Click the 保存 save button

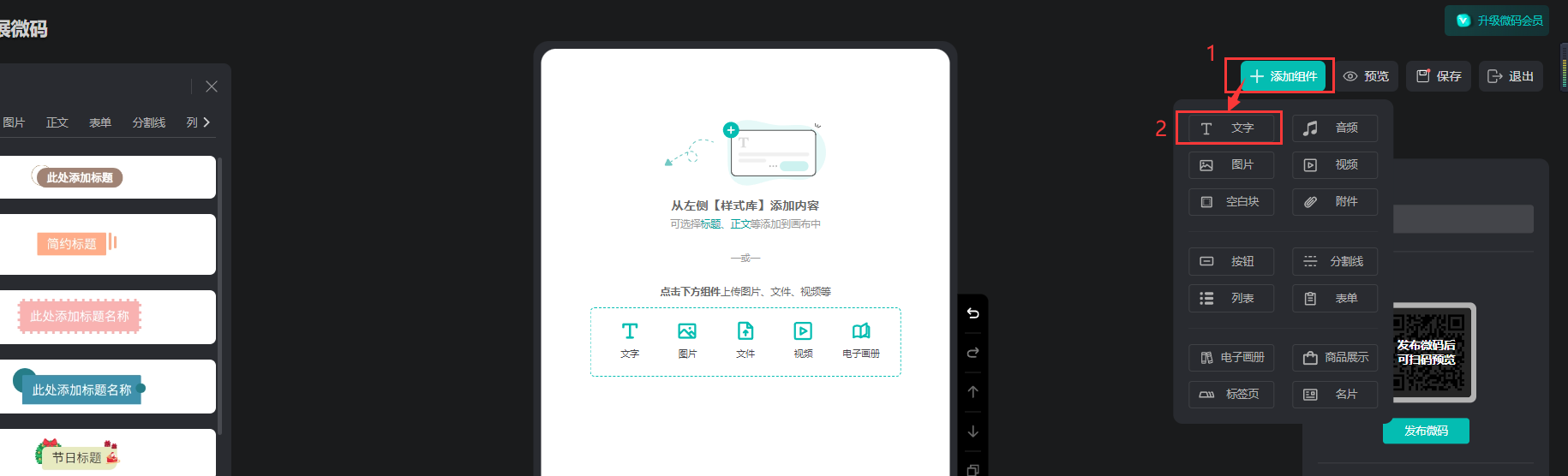(1439, 76)
